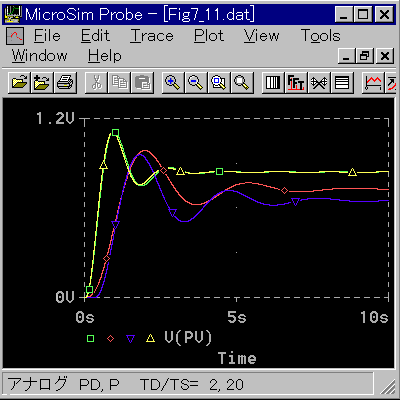
Task: Click the 5s X-axis label
Action: pyautogui.click(x=237, y=317)
